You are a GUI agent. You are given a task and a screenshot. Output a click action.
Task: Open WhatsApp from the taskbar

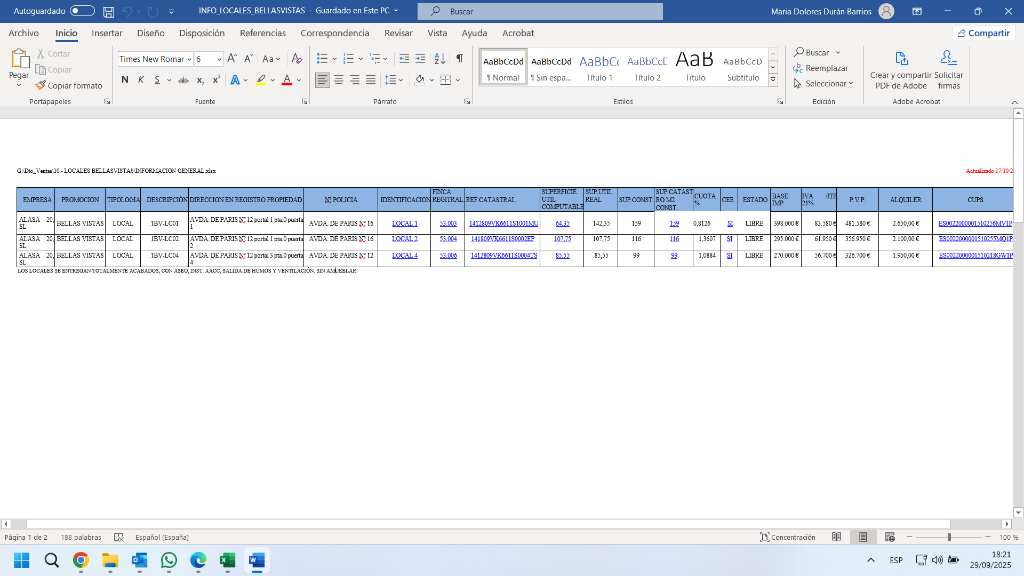168,560
